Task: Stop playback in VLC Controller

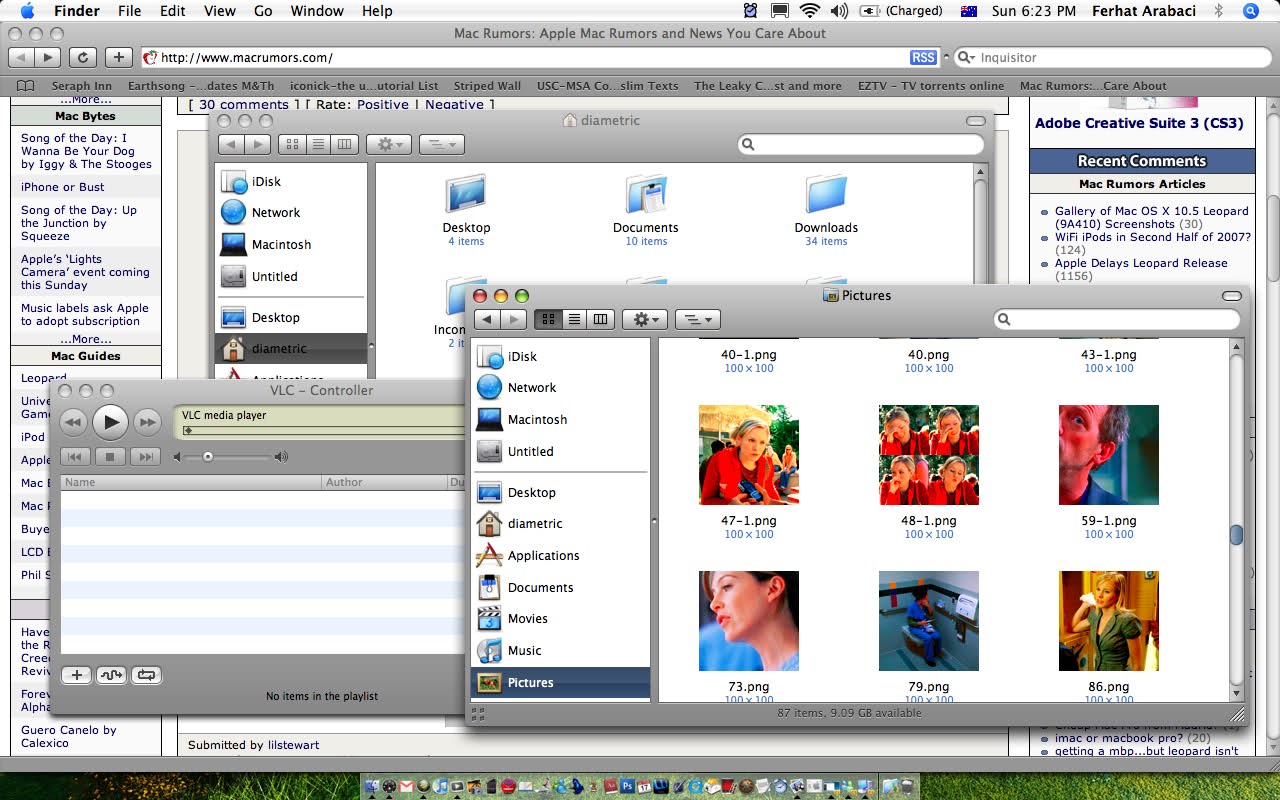Action: click(111, 457)
